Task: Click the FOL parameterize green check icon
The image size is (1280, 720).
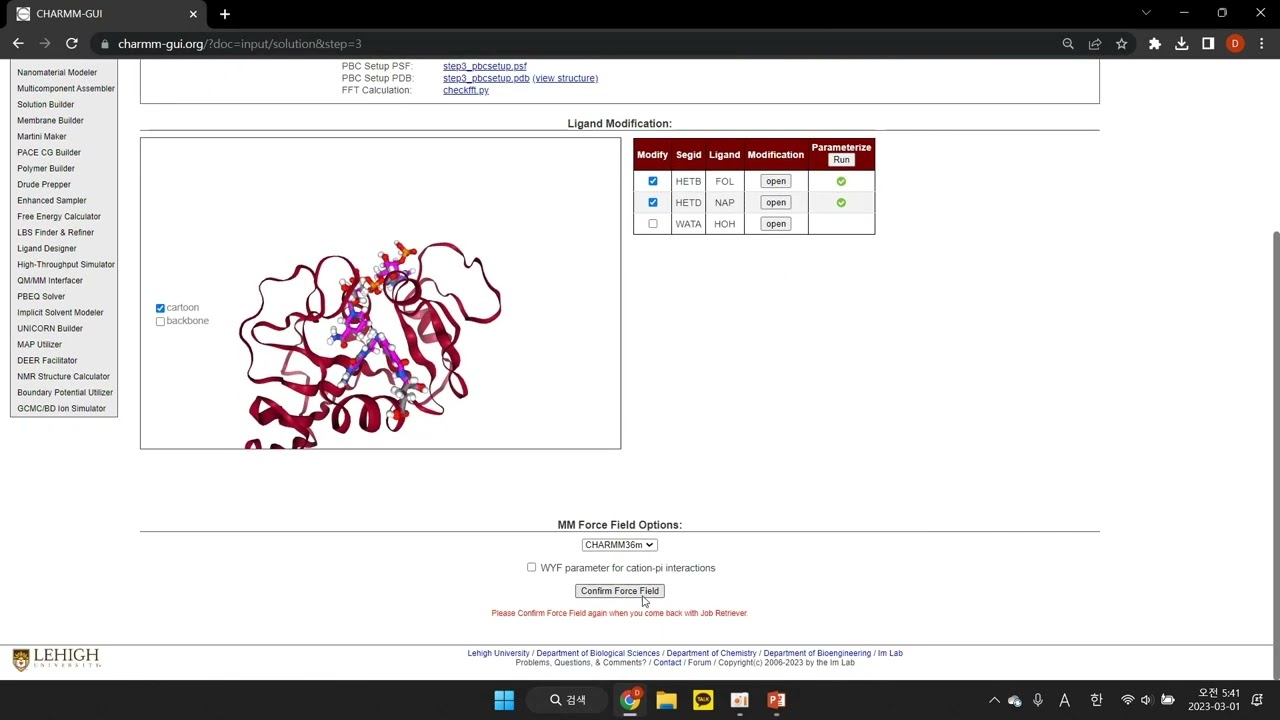Action: [x=841, y=181]
